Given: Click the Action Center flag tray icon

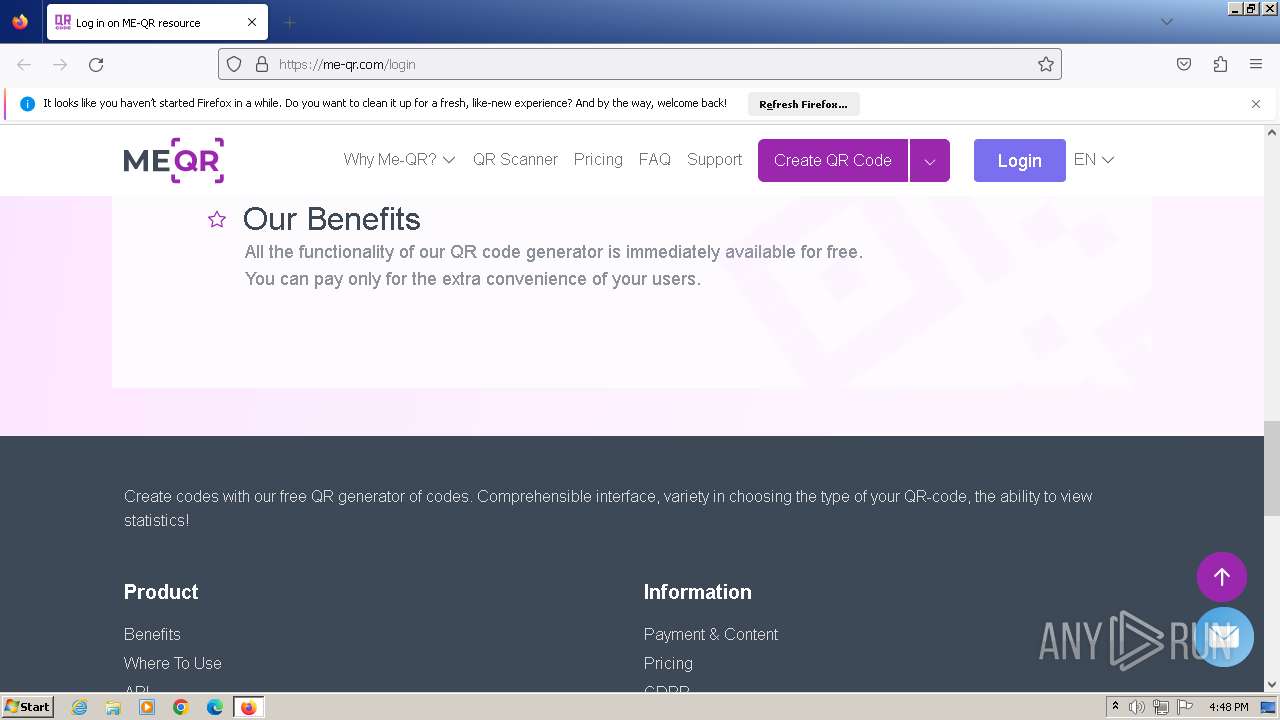Looking at the screenshot, I should pyautogui.click(x=1185, y=707).
